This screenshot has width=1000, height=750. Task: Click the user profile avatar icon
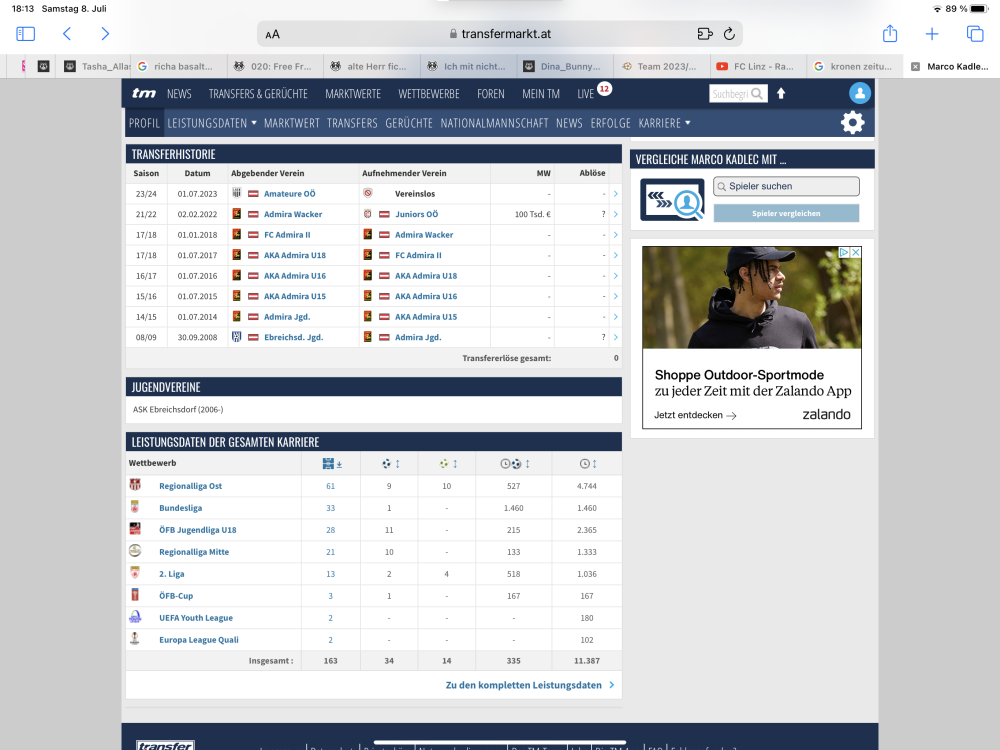click(x=859, y=93)
